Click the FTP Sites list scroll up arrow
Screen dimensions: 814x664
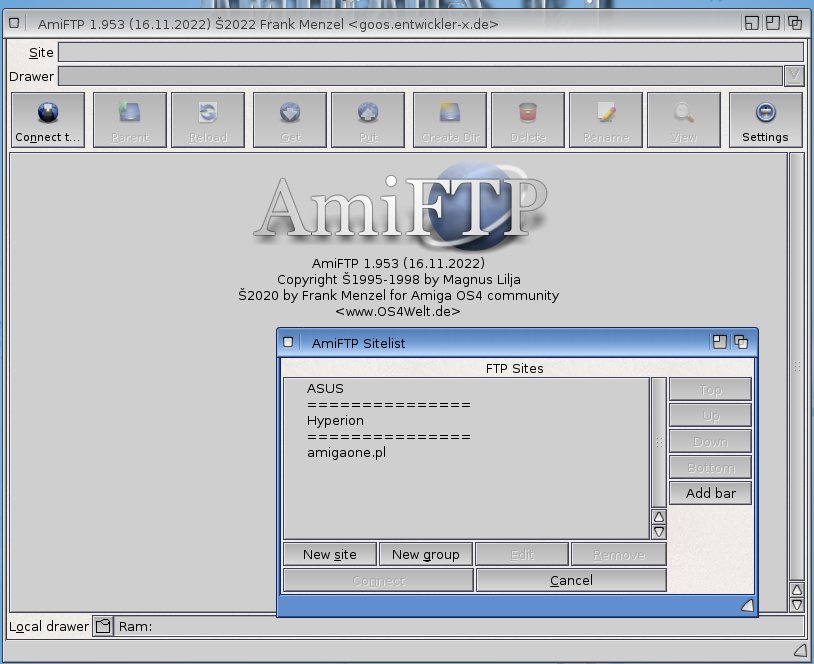coord(659,517)
